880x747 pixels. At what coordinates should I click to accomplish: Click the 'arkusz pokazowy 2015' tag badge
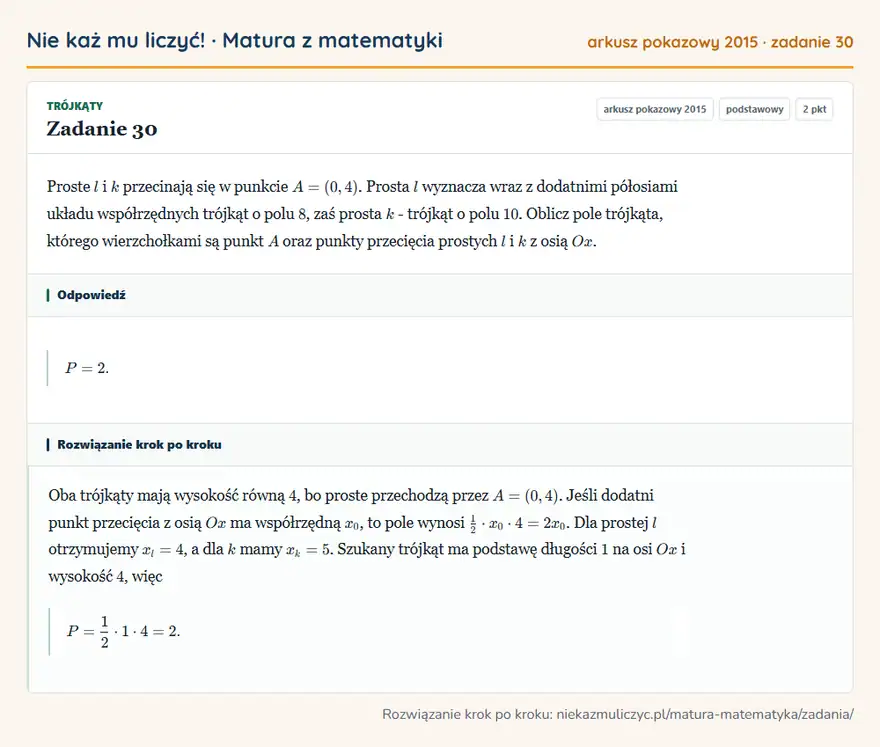(x=655, y=109)
